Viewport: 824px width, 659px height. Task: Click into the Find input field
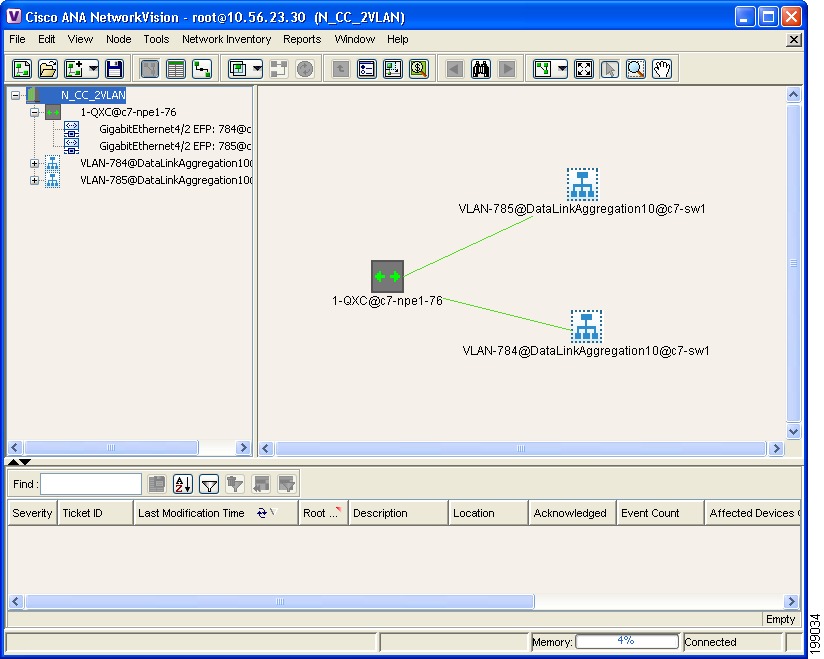click(91, 484)
